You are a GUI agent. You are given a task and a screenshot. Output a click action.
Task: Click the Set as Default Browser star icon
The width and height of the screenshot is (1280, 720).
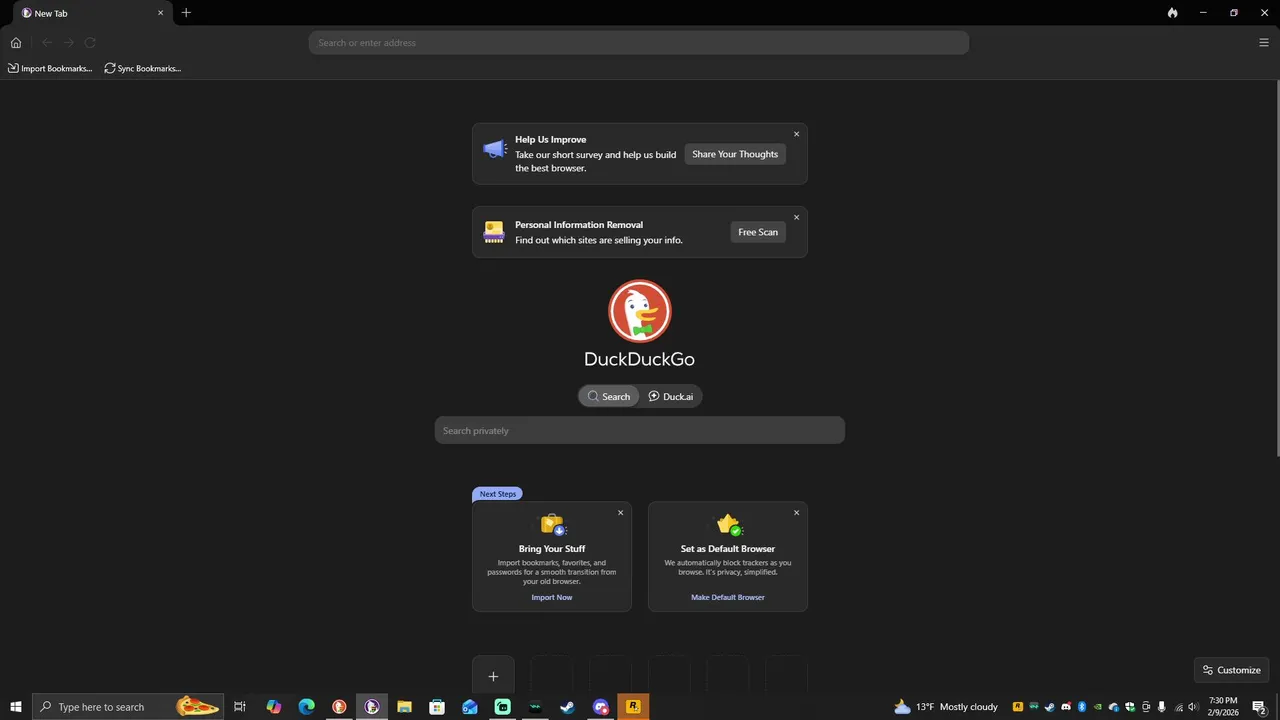pyautogui.click(x=729, y=524)
